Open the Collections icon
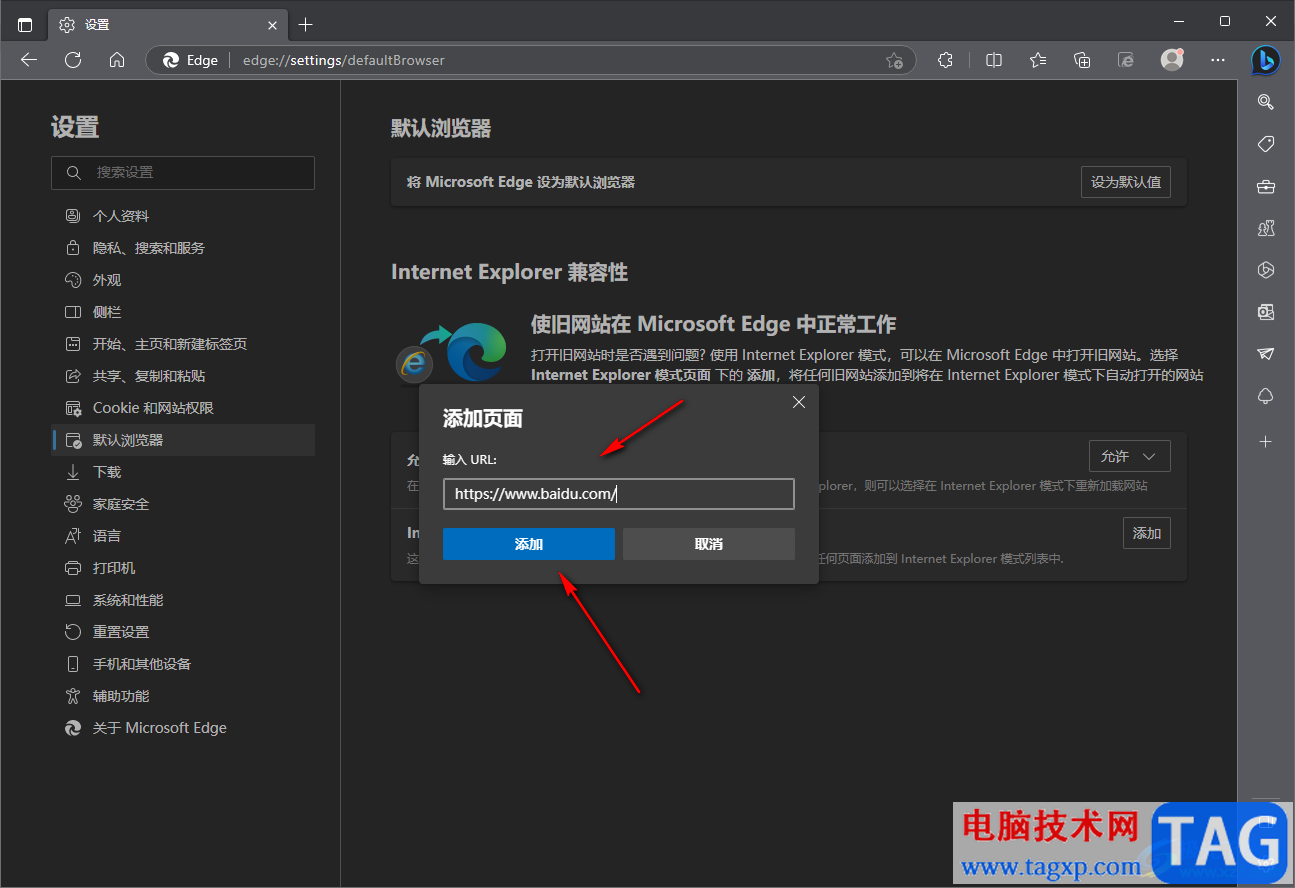The width and height of the screenshot is (1295, 888). pyautogui.click(x=1082, y=60)
